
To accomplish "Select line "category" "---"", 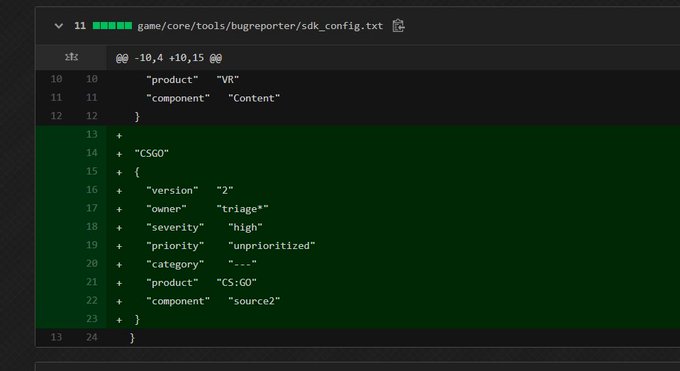I will pyautogui.click(x=201, y=264).
